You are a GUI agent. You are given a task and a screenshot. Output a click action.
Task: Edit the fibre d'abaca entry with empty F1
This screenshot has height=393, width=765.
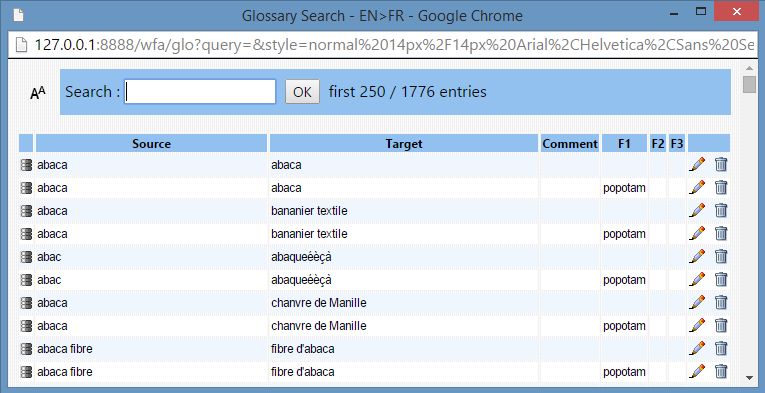[697, 348]
